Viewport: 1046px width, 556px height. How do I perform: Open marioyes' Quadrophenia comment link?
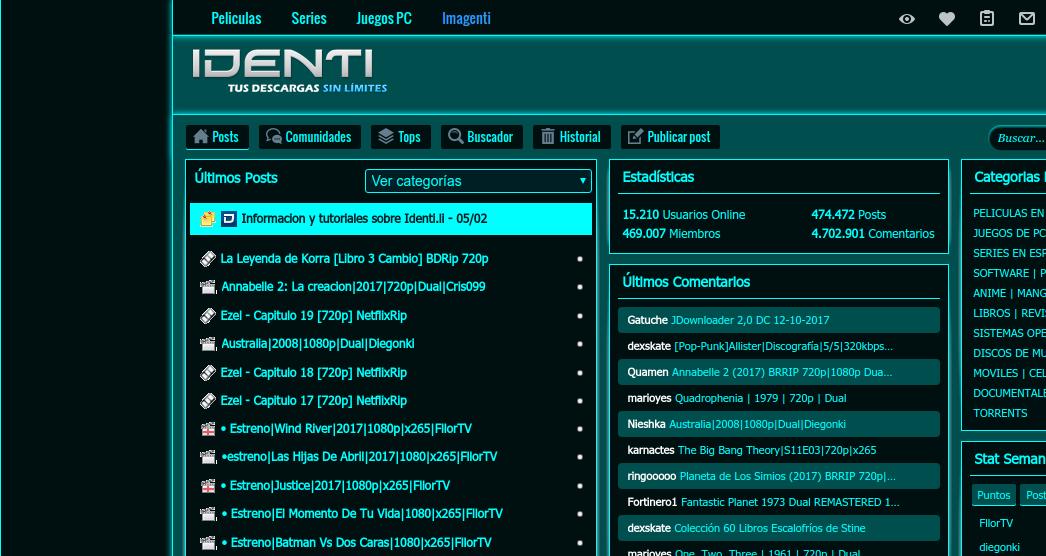point(760,398)
